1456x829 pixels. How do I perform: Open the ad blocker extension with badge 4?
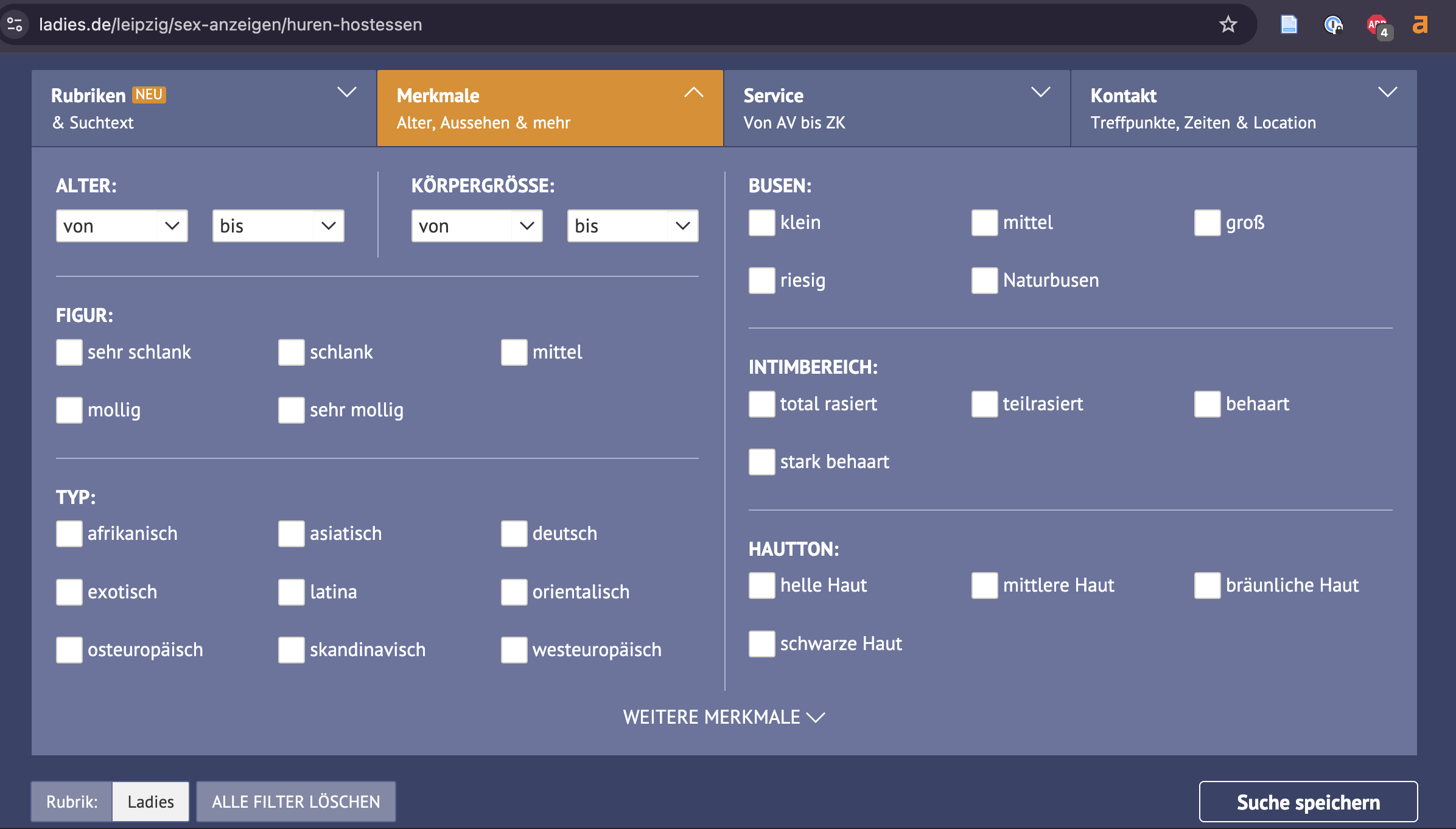click(1377, 26)
